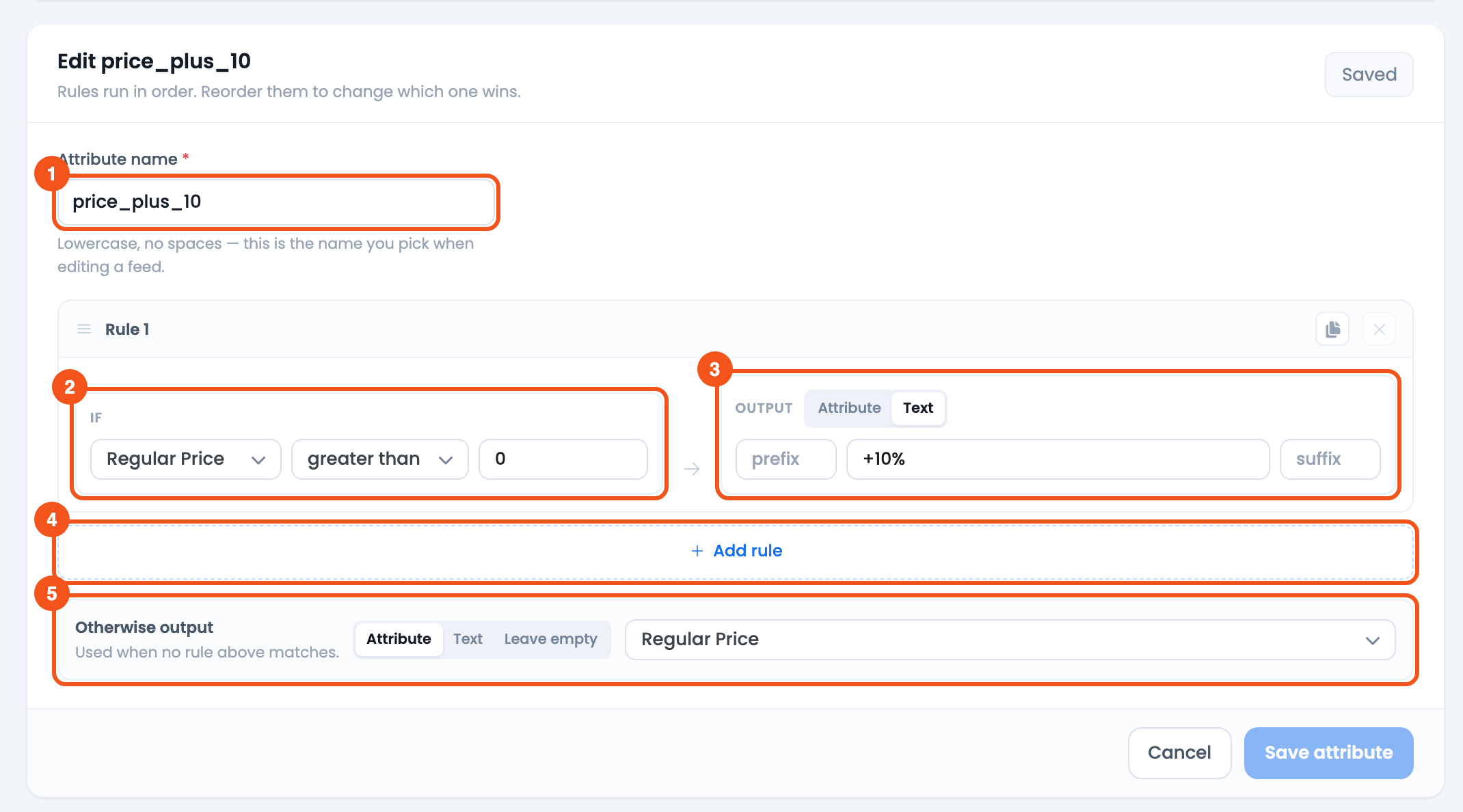This screenshot has height=812, width=1463.
Task: Click the Otherwise output label
Action: pos(144,627)
